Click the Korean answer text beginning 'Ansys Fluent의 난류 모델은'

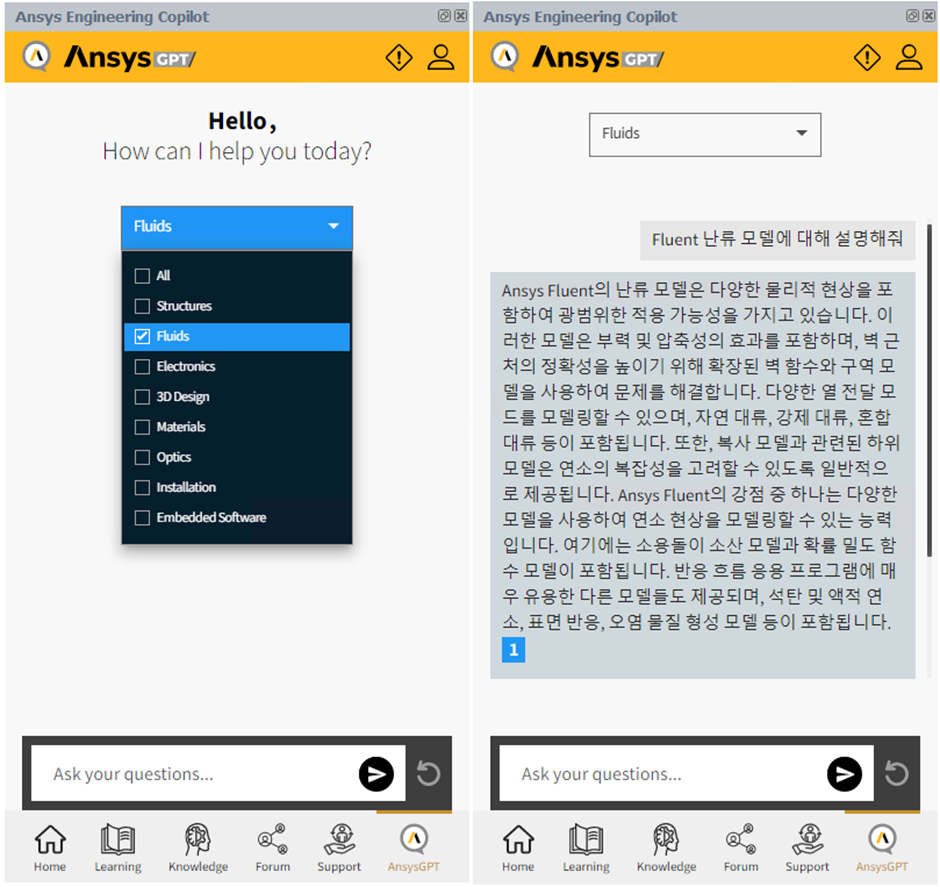[x=700, y=455]
